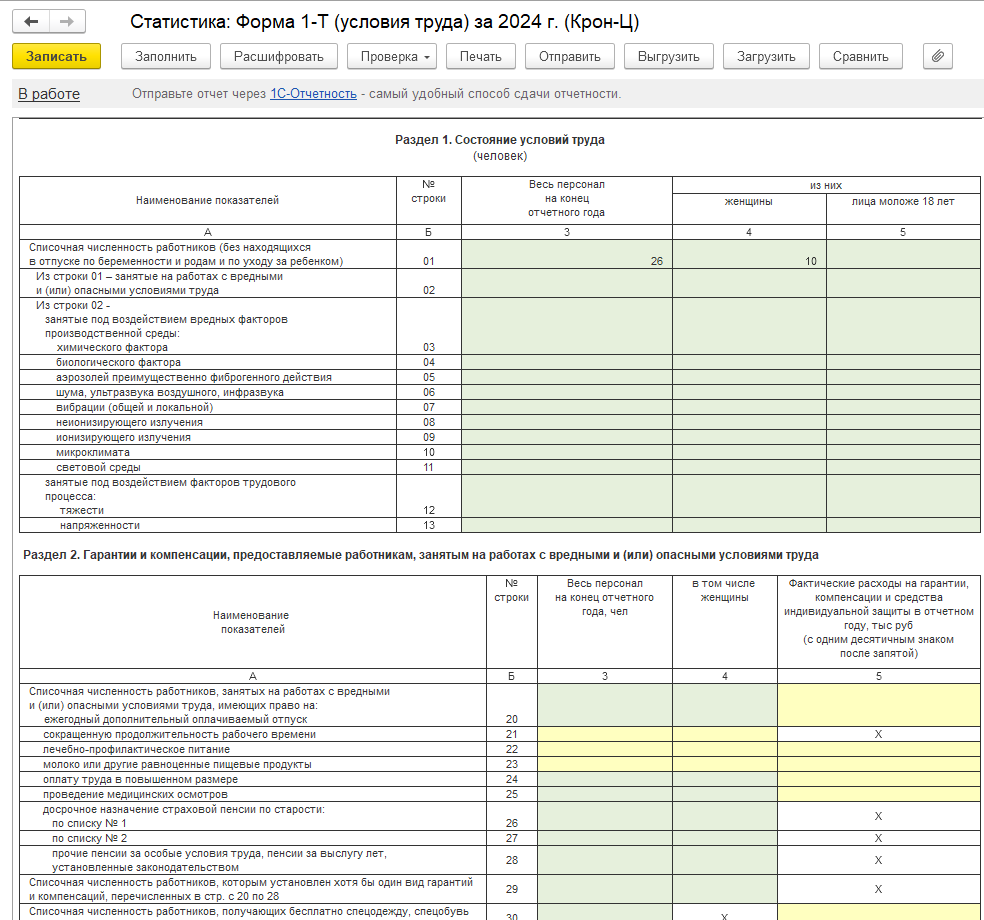Click the Выгрузить button
984x920 pixels.
point(669,56)
